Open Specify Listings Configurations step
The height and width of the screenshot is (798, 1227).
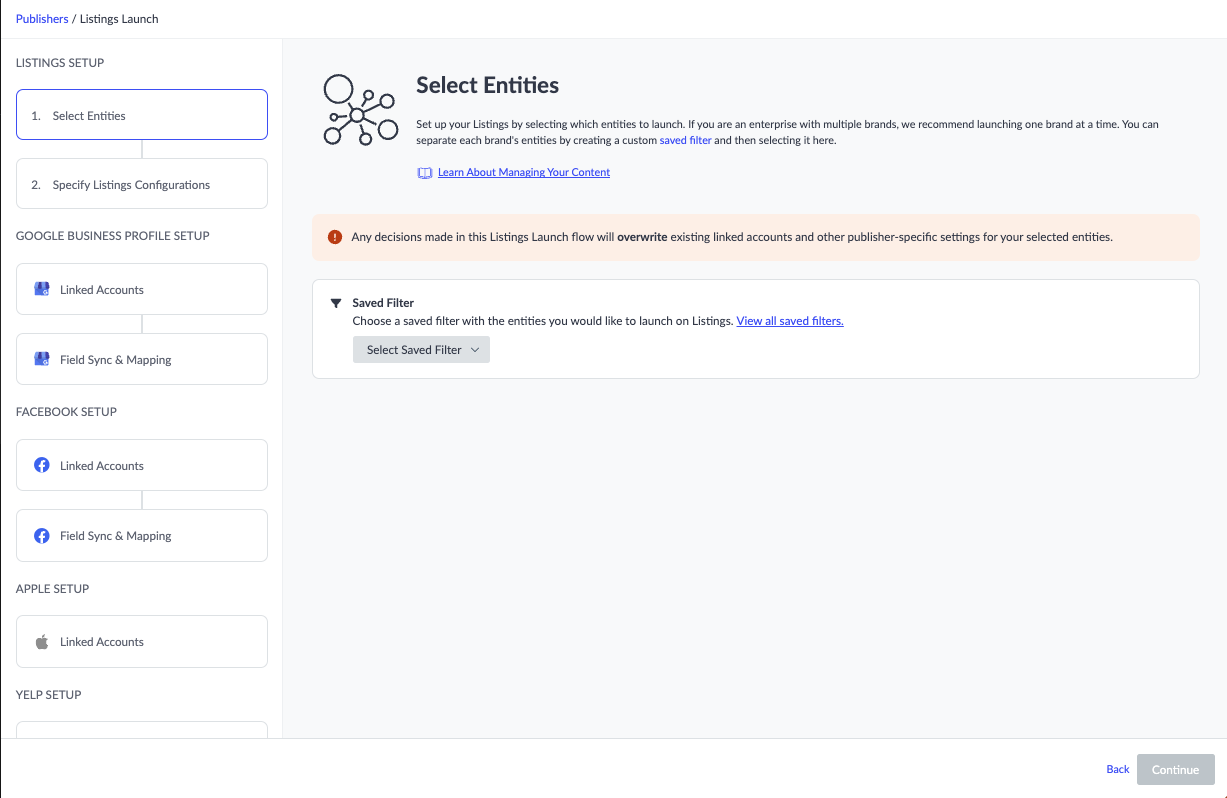point(142,184)
